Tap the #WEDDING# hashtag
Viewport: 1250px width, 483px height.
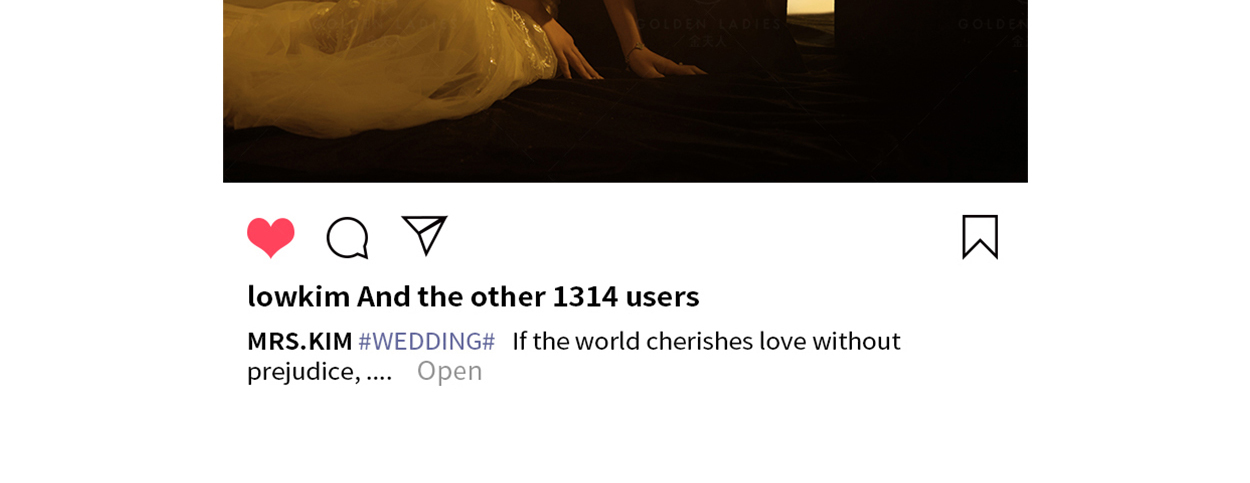(x=427, y=341)
